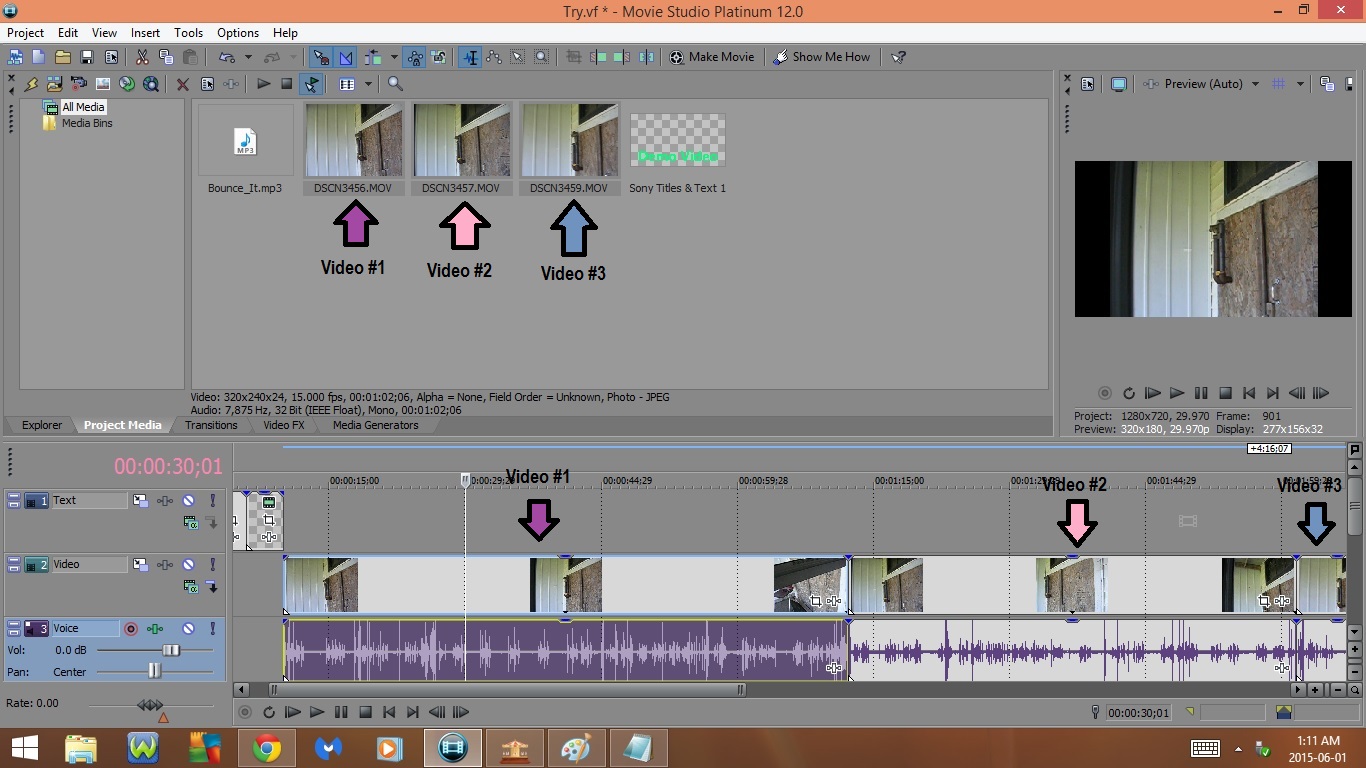Click the Show Me How button
The width and height of the screenshot is (1366, 768).
click(822, 57)
